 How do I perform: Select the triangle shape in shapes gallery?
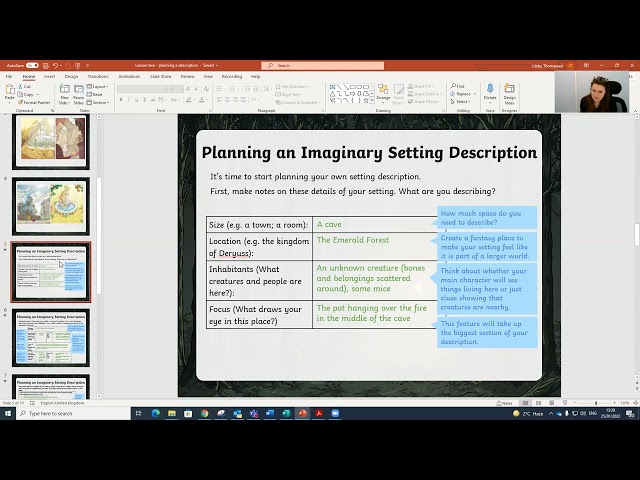pyautogui.click(x=332, y=94)
